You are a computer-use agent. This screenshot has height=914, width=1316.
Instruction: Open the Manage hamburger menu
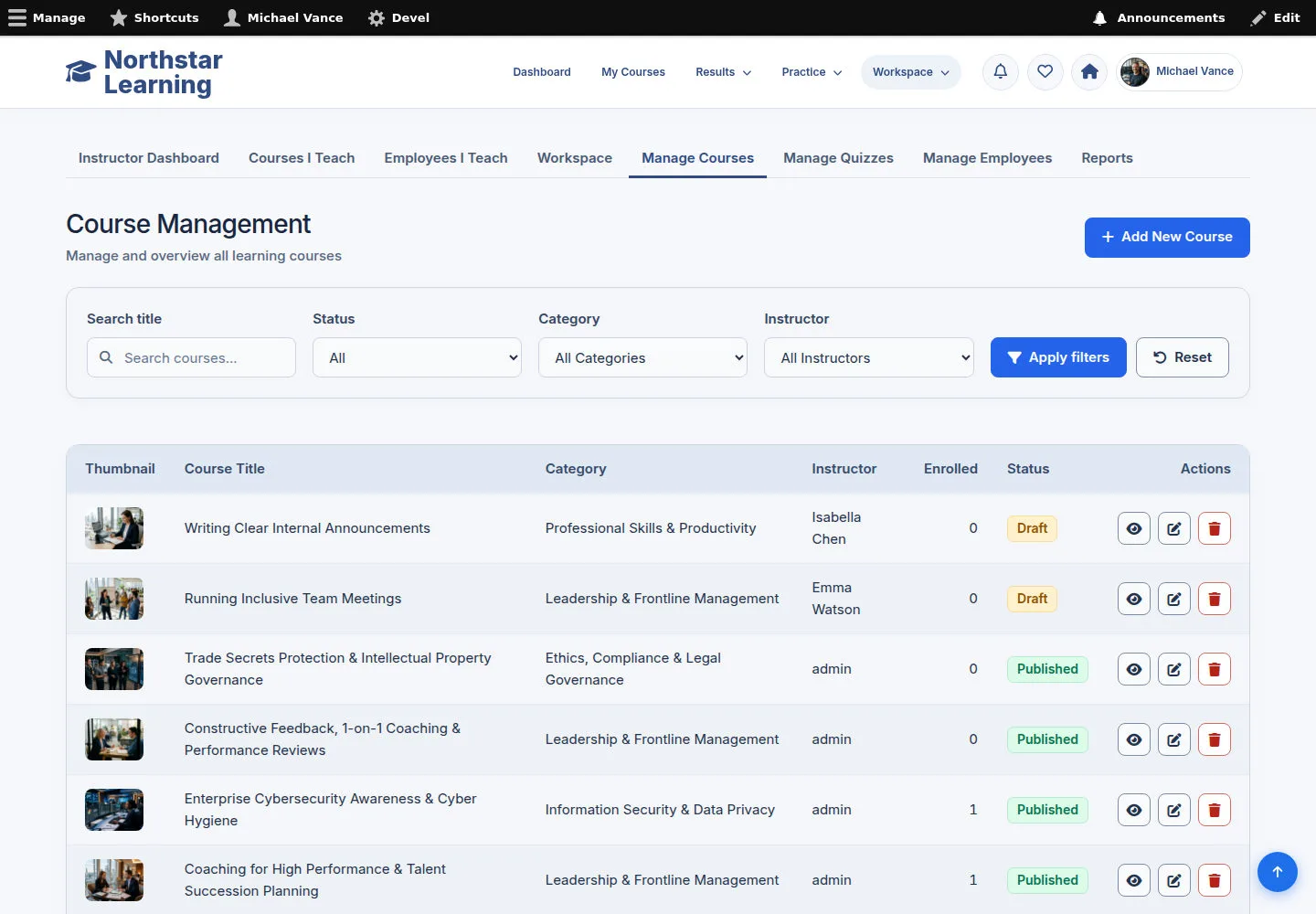[47, 17]
